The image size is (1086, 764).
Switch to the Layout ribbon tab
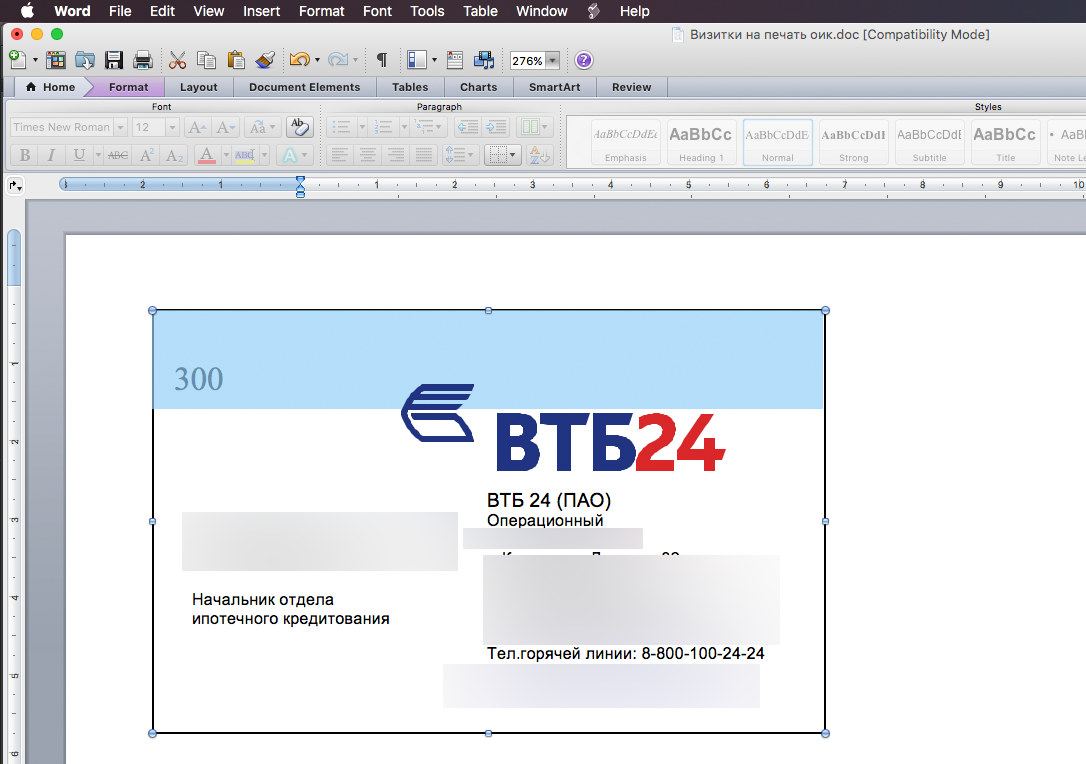pyautogui.click(x=199, y=87)
